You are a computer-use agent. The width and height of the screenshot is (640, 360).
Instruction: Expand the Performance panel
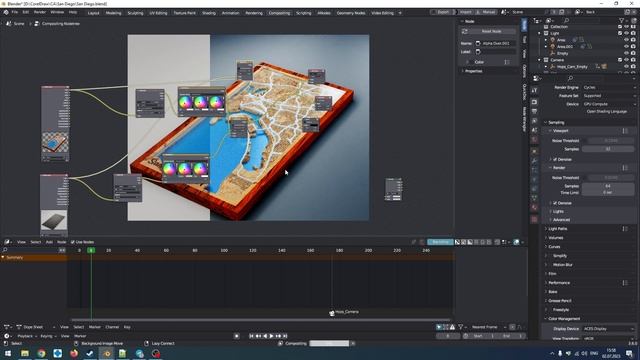(558, 282)
